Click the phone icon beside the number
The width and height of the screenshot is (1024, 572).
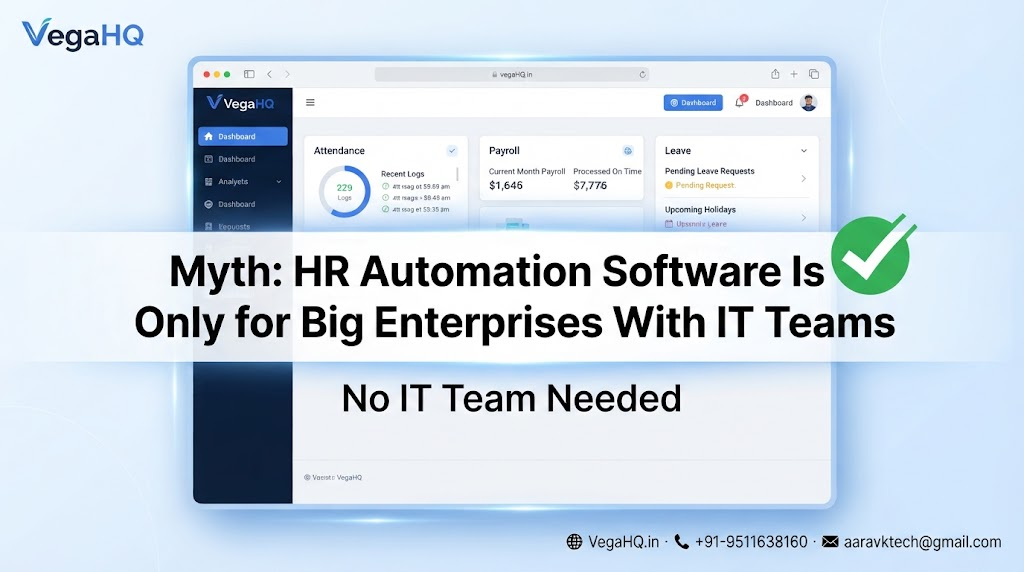click(x=682, y=542)
